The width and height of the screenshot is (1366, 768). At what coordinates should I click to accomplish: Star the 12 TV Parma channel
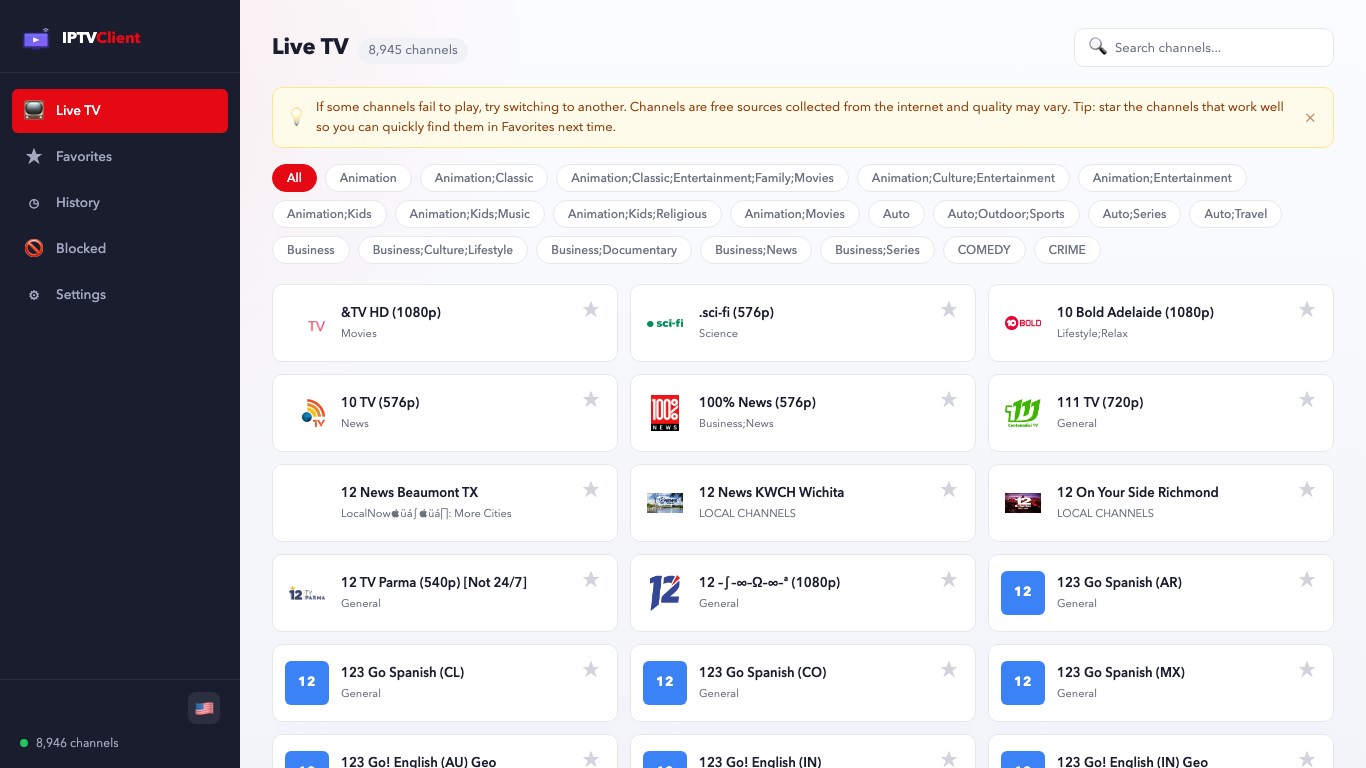(591, 580)
